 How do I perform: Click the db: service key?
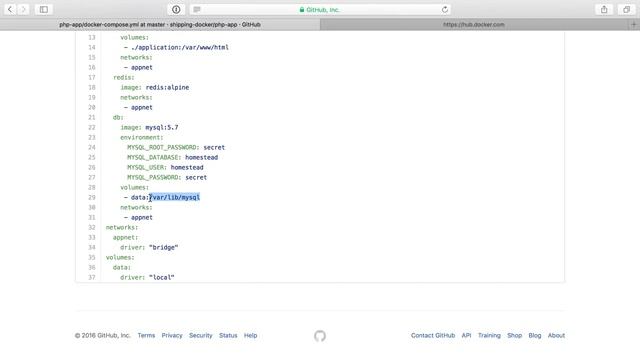(118, 118)
